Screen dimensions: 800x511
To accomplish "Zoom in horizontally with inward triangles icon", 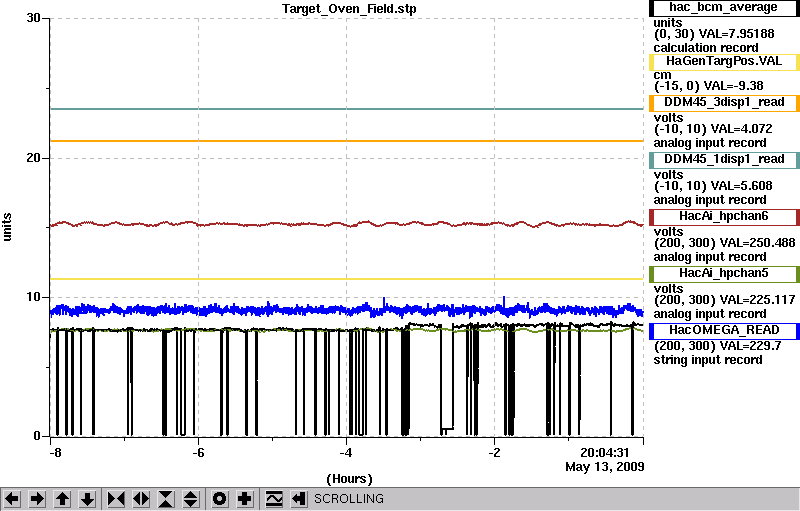I will (x=116, y=499).
